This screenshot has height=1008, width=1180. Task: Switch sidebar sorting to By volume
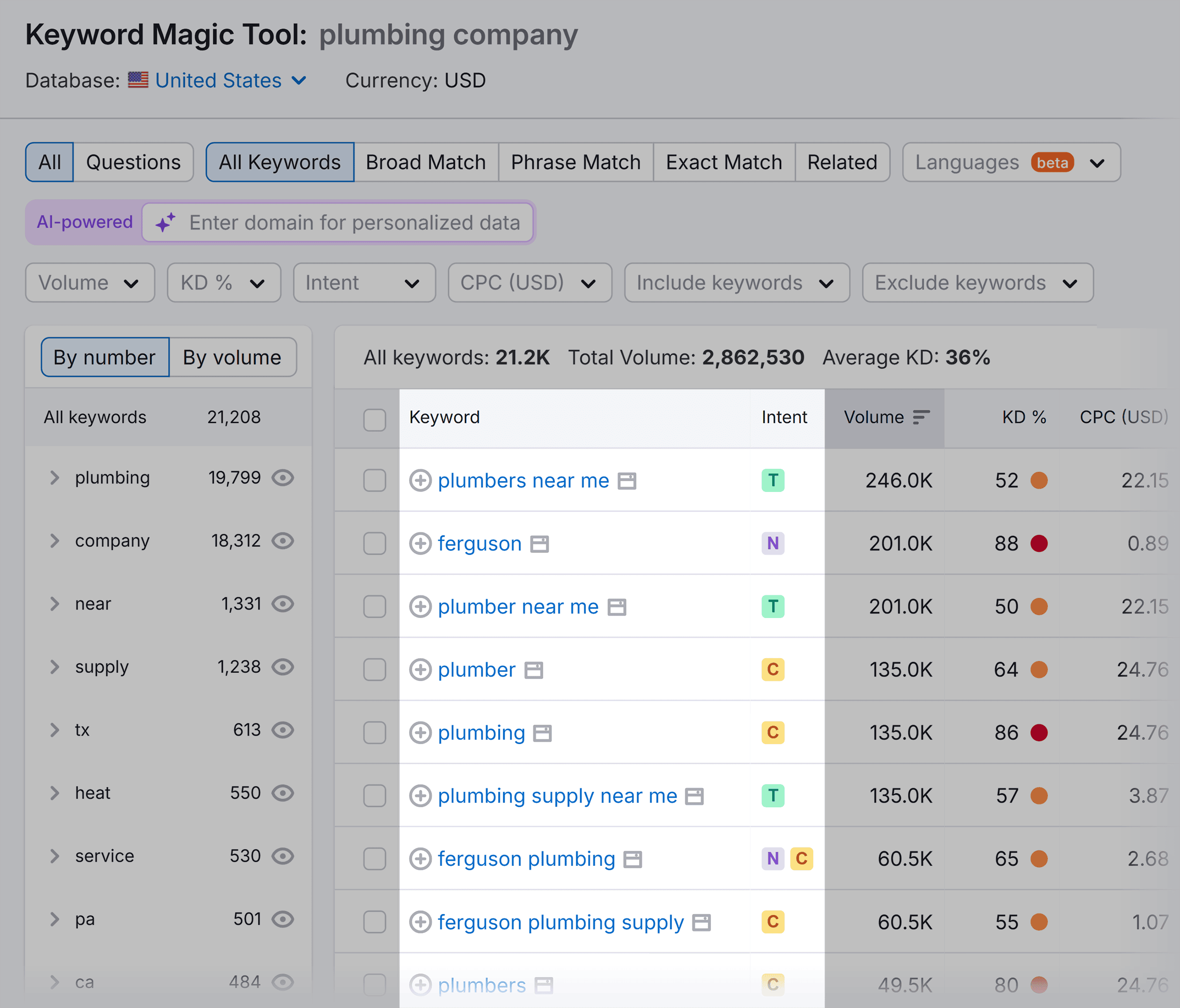pyautogui.click(x=232, y=357)
